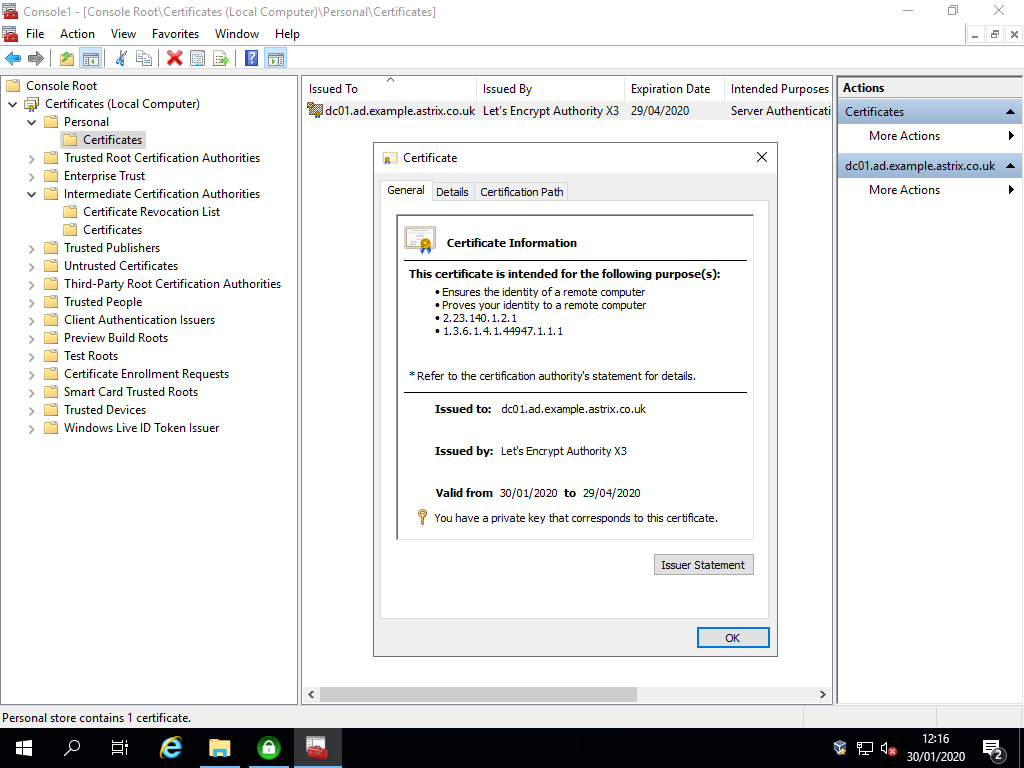Open the Properties dialog from the toolbar
The image size is (1024, 768).
coord(197,57)
